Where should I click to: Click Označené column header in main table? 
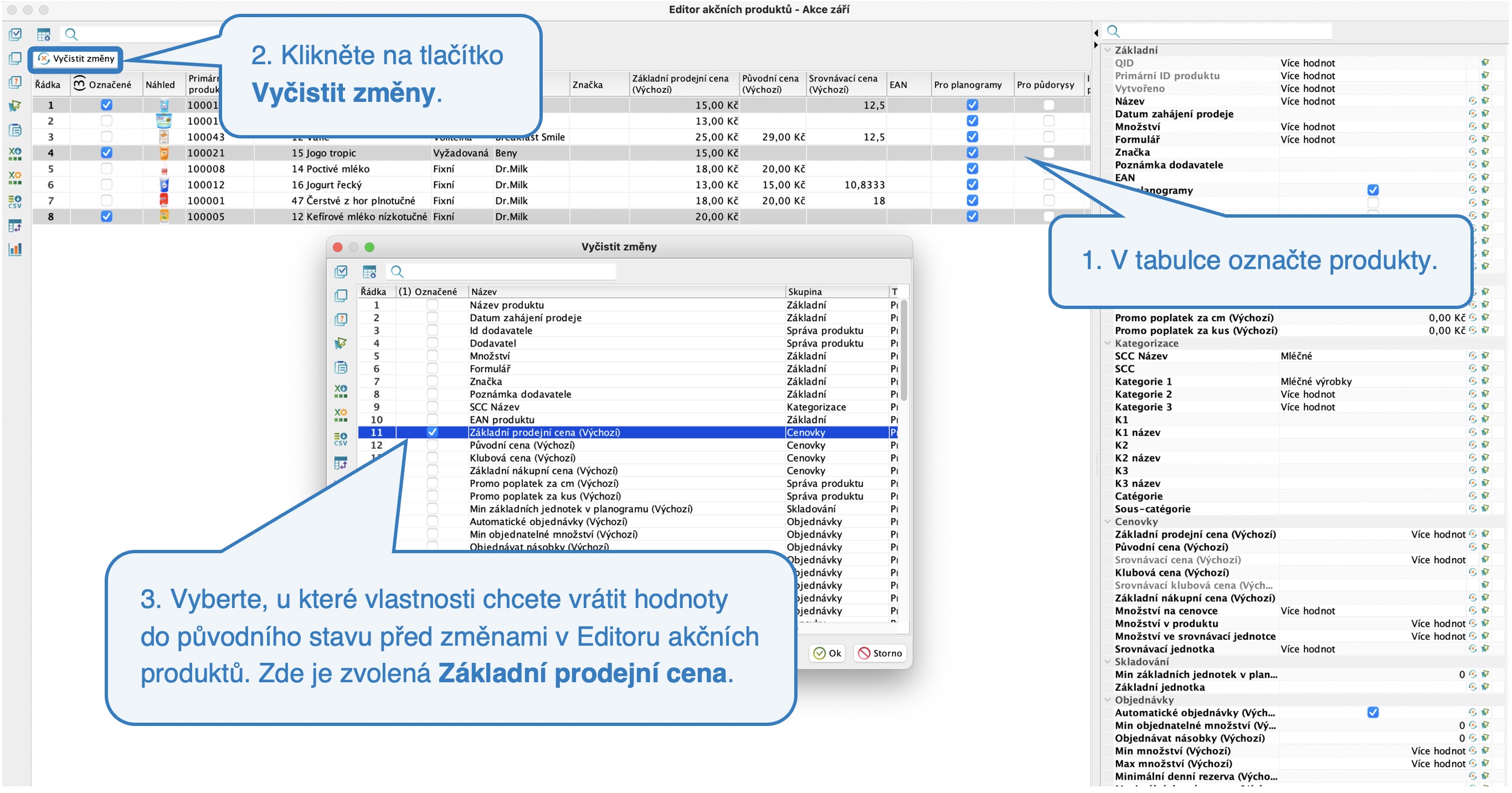[x=106, y=85]
